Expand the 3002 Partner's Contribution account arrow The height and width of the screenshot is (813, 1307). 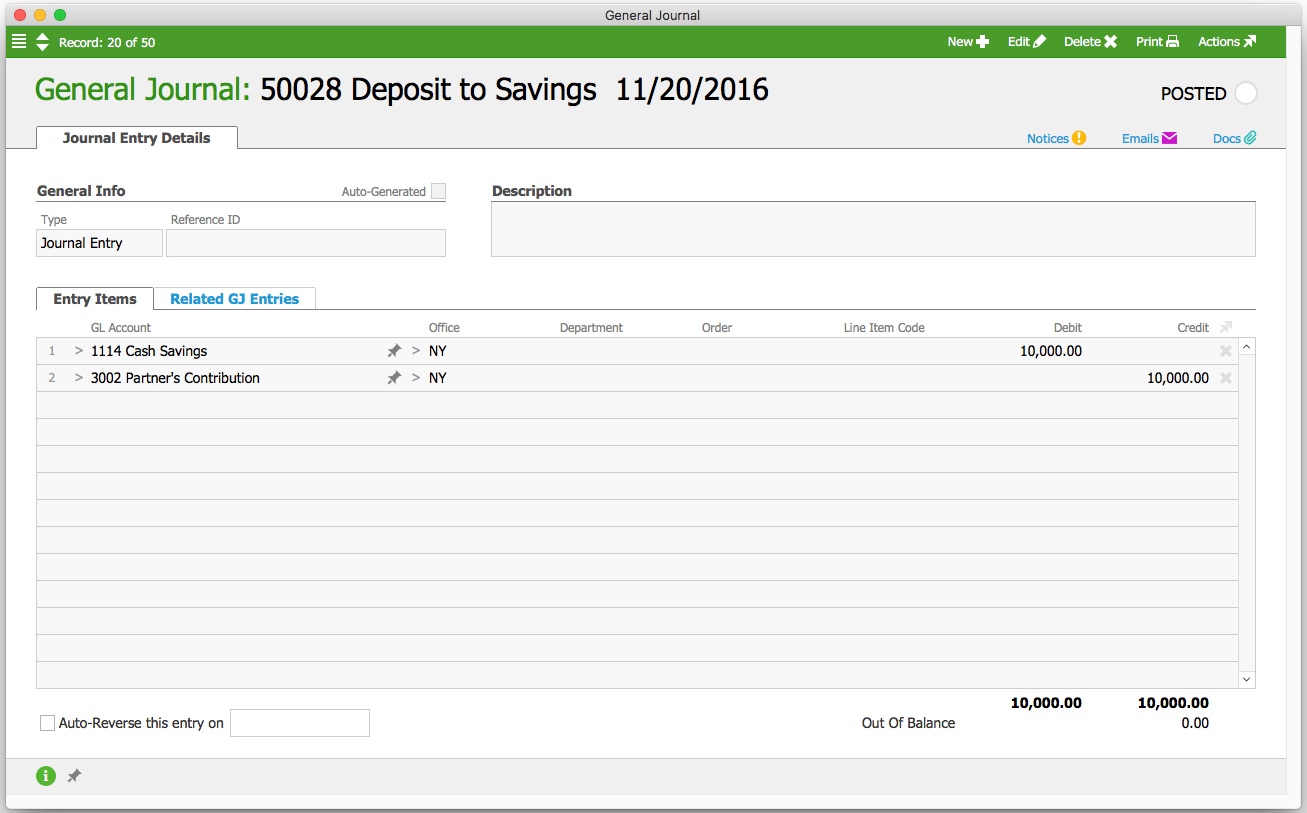[x=79, y=378]
